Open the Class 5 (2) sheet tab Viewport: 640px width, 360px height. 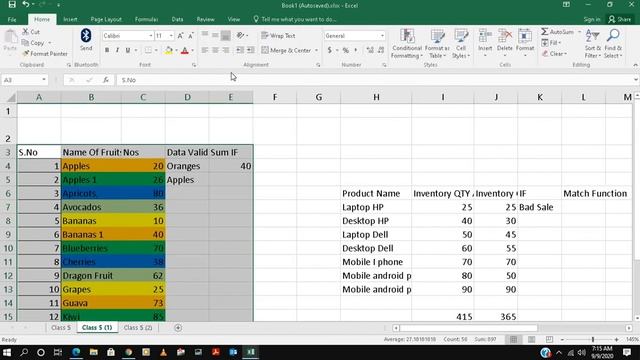click(138, 328)
